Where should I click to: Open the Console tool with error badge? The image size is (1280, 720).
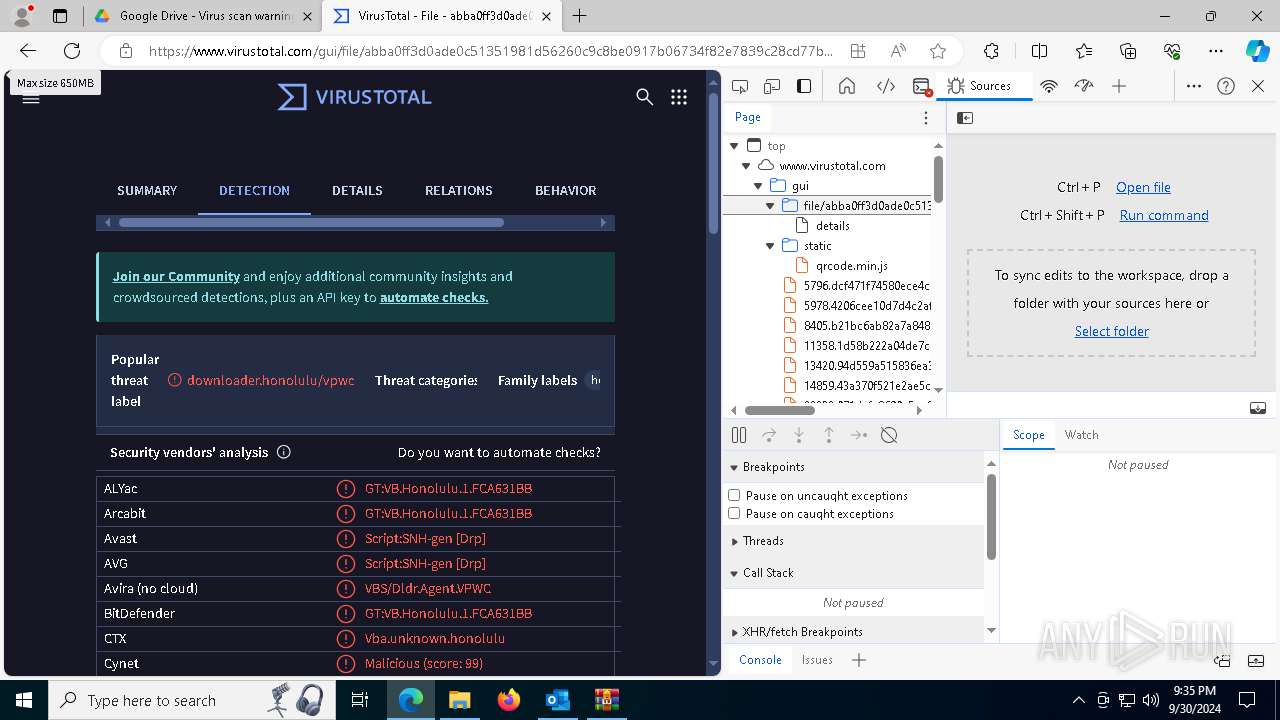922,86
